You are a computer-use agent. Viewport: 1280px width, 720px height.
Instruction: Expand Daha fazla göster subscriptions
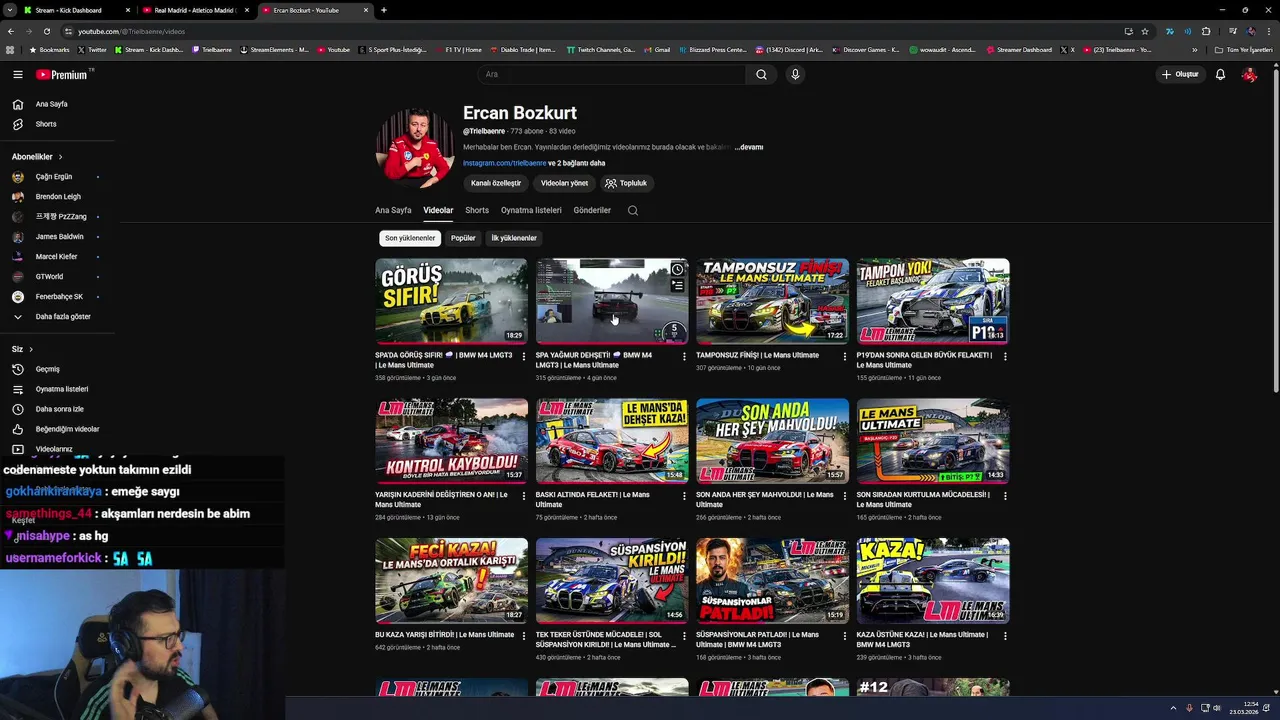[x=63, y=317]
